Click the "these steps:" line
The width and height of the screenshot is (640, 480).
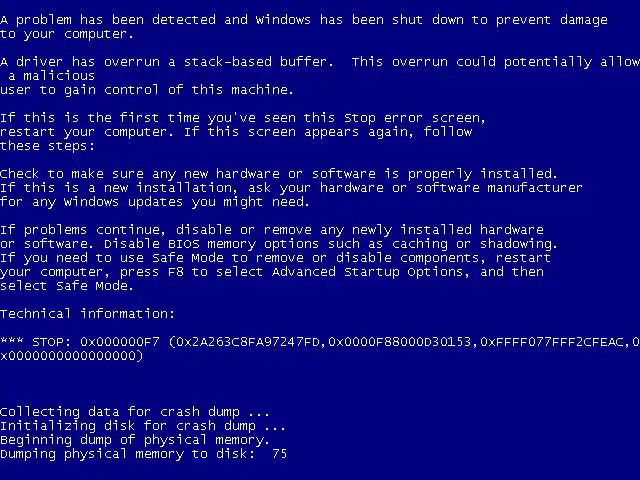click(47, 146)
